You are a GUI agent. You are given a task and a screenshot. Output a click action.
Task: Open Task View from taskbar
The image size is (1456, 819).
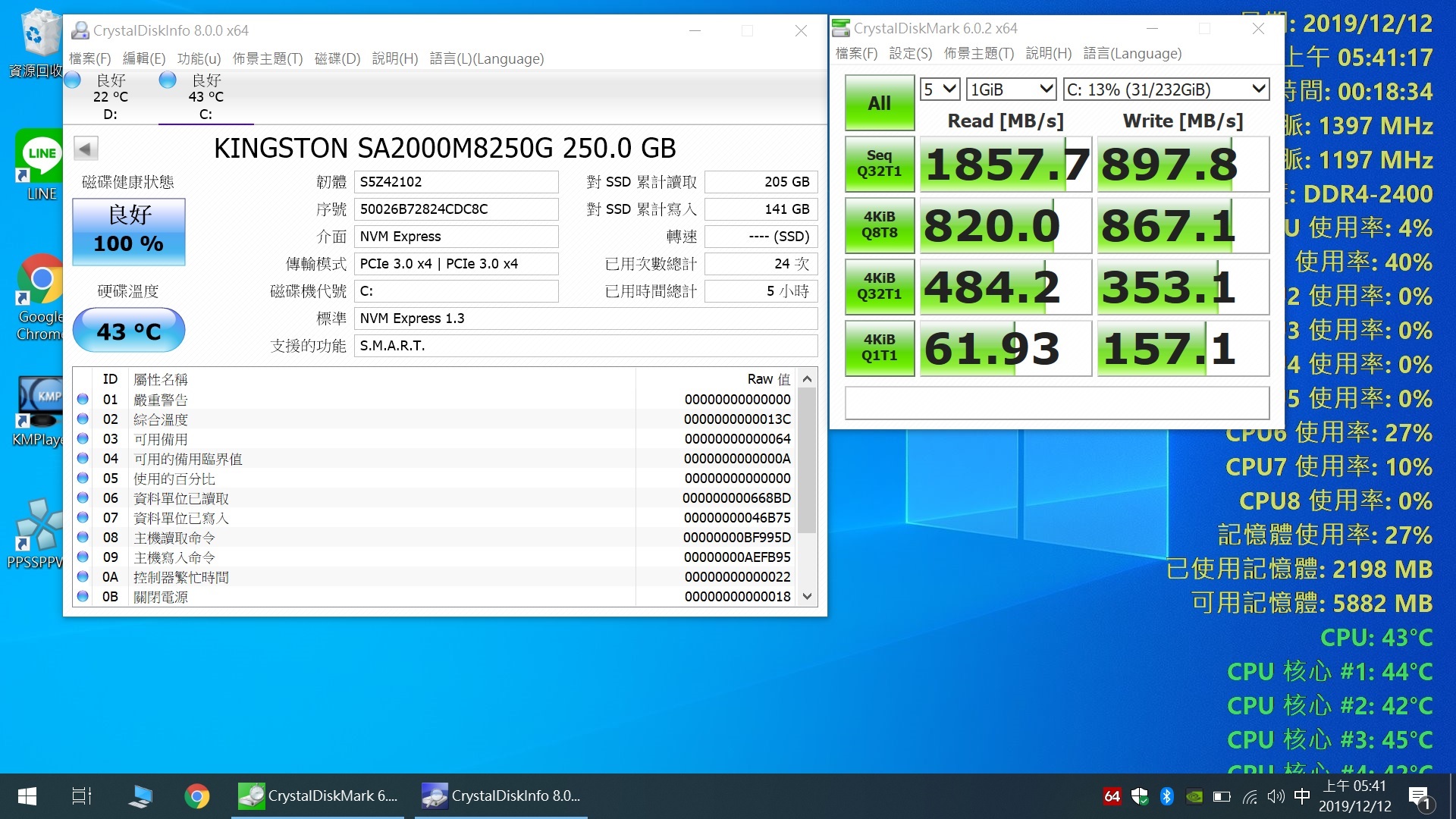point(81,796)
